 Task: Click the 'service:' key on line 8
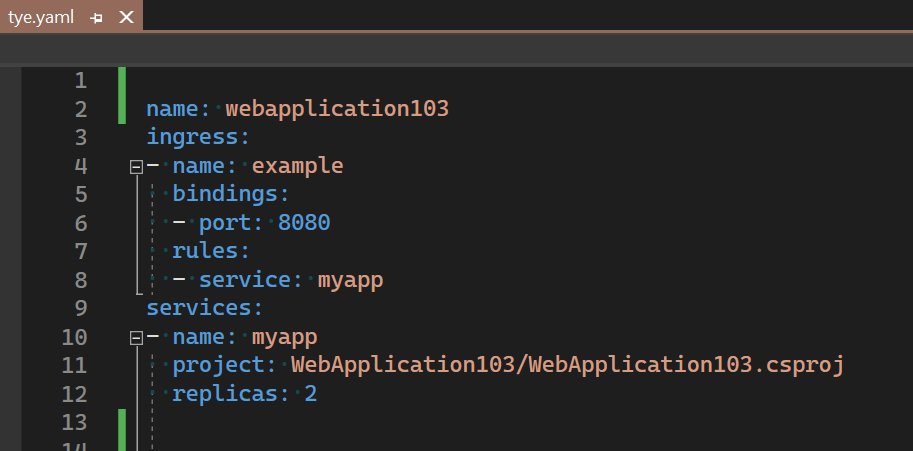[x=251, y=279]
